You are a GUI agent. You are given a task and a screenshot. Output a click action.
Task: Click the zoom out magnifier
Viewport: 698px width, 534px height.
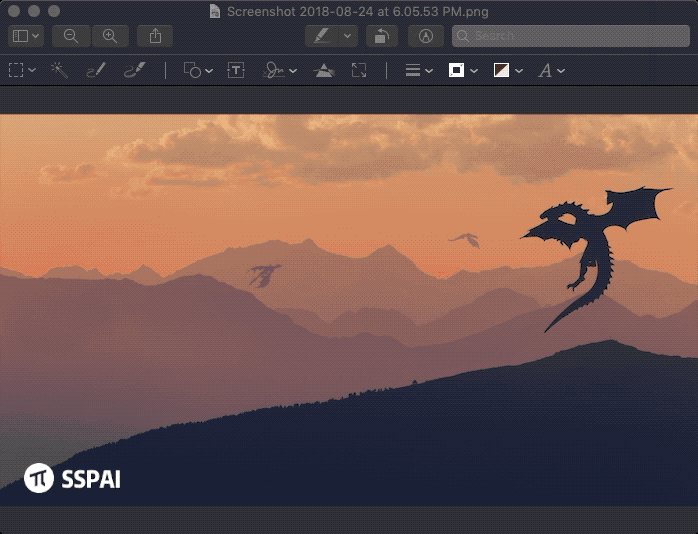[71, 36]
